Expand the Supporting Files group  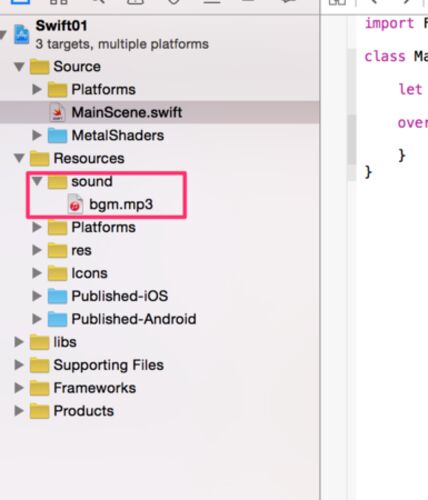pyautogui.click(x=19, y=365)
